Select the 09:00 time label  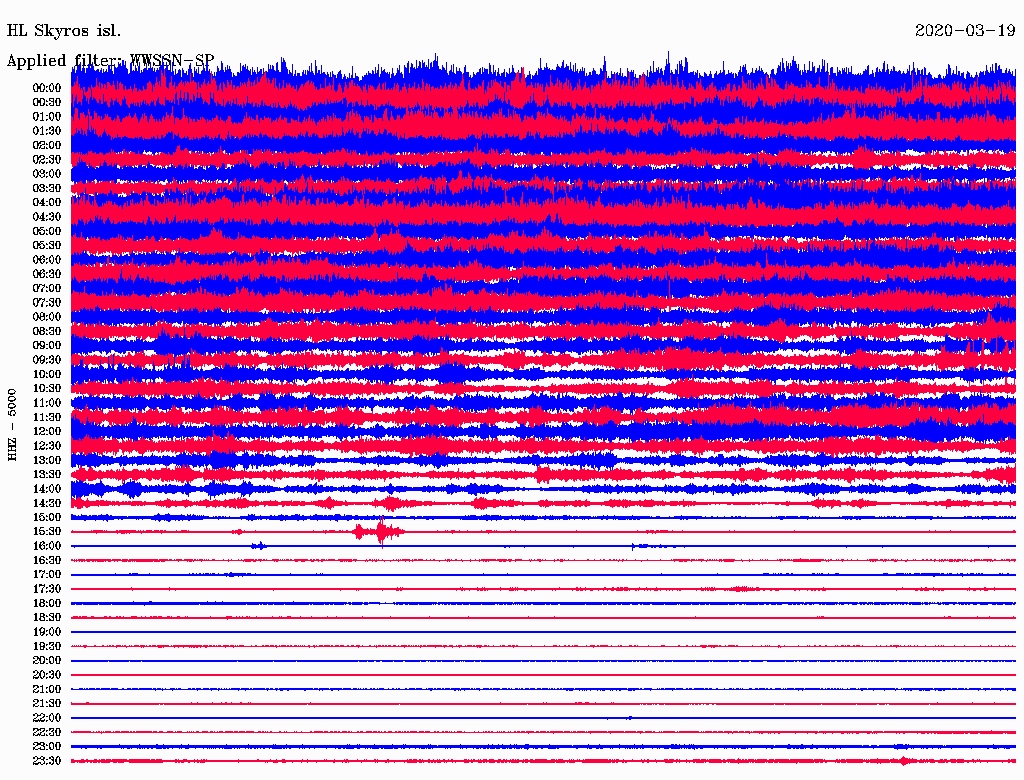(47, 346)
